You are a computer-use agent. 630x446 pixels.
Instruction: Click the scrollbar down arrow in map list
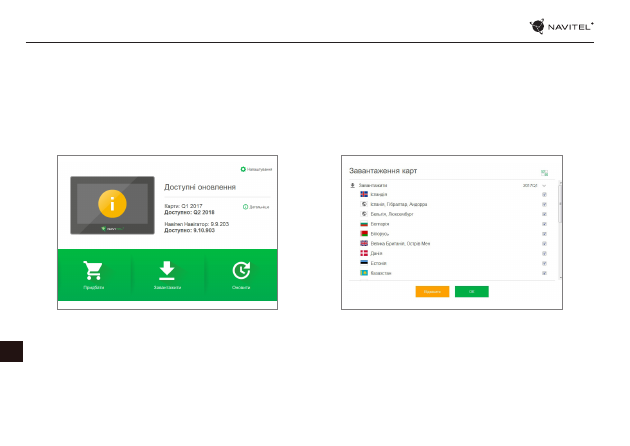pyautogui.click(x=560, y=277)
